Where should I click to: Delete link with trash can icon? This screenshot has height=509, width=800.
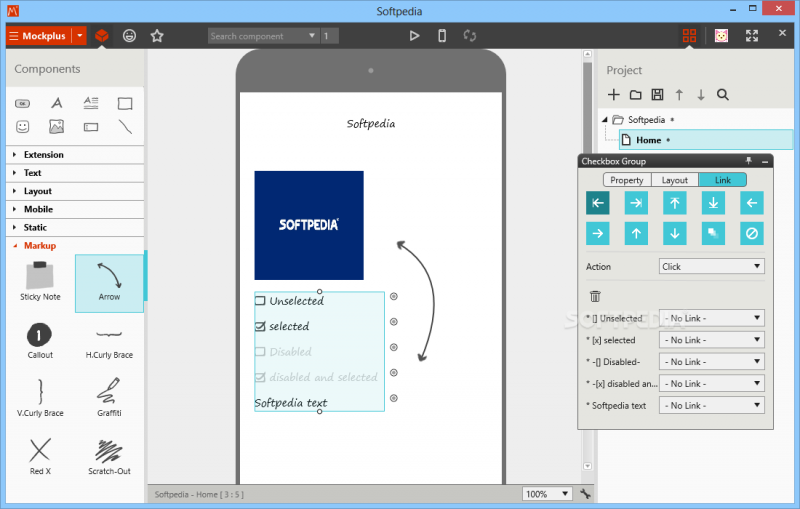[x=595, y=296]
